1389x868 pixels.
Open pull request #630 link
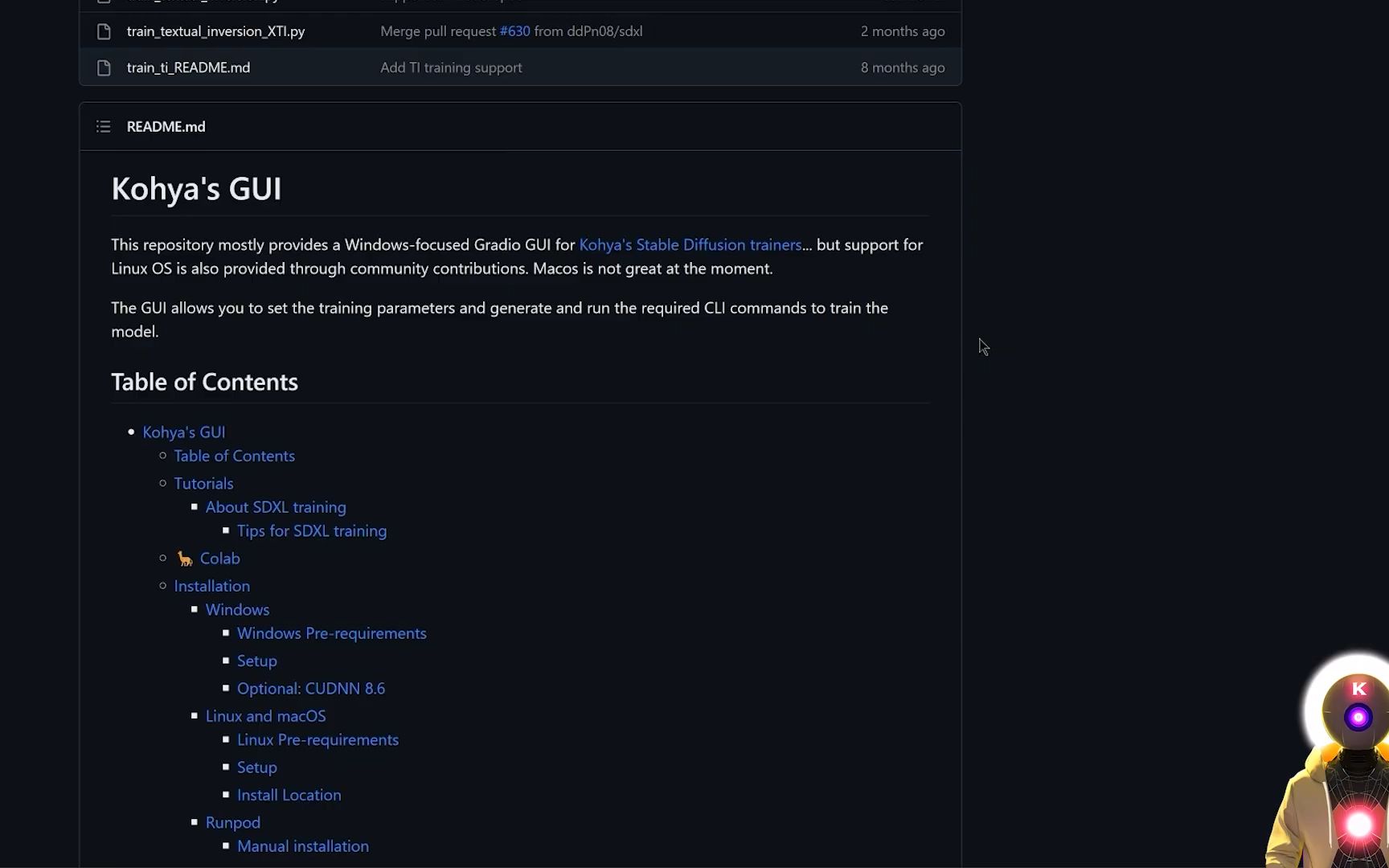click(514, 31)
